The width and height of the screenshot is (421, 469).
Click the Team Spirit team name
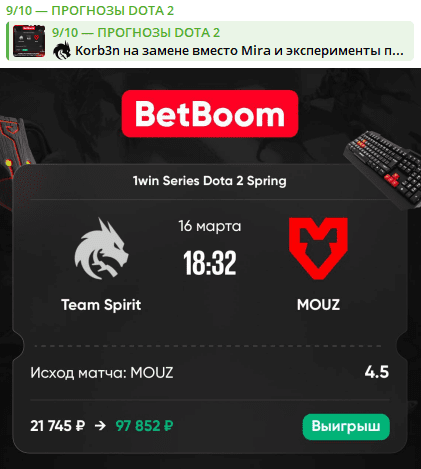(101, 305)
